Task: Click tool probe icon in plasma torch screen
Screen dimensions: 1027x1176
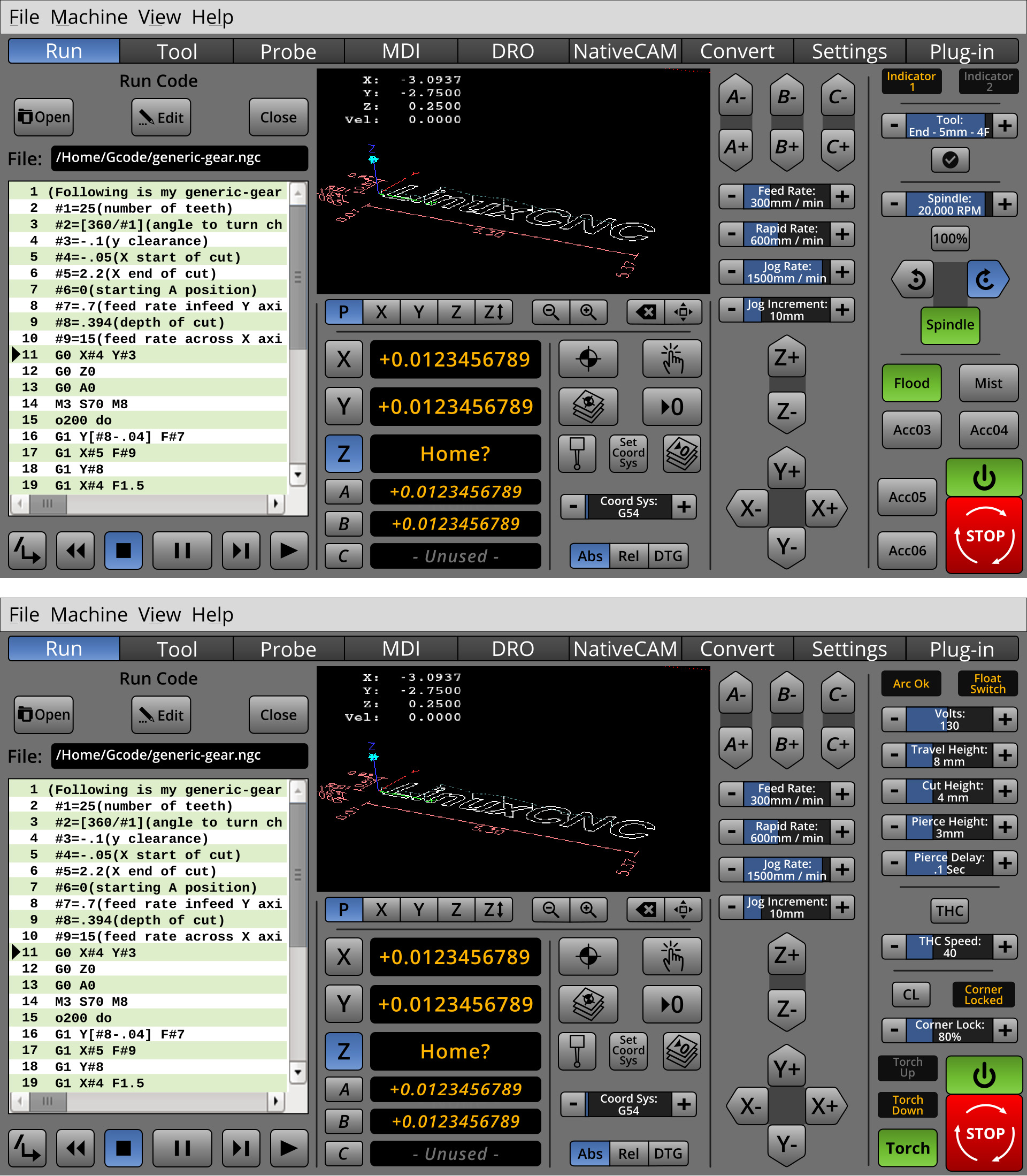Action: tap(577, 1051)
